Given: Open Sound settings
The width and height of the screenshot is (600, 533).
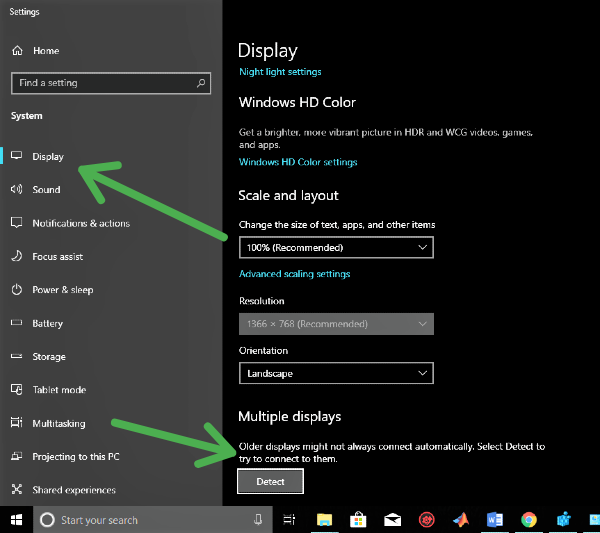Looking at the screenshot, I should tap(46, 189).
